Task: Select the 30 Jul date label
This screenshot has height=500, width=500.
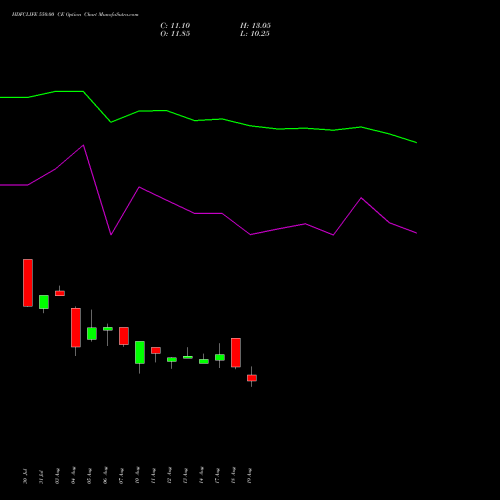Action: [25, 476]
